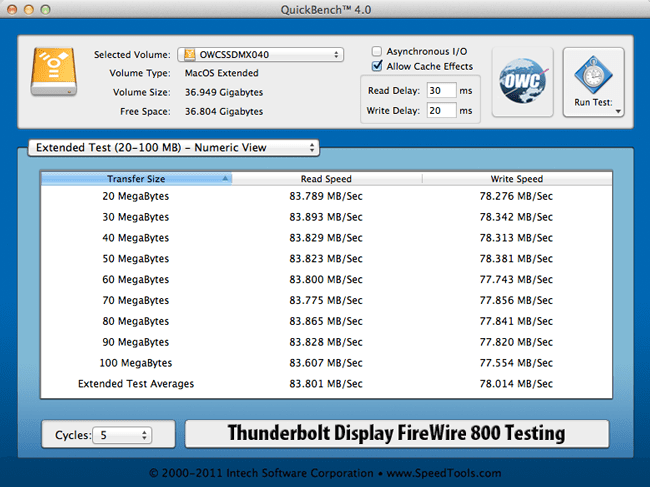Select the Extended Test Averages row
Viewport: 650px width, 487px height.
325,384
